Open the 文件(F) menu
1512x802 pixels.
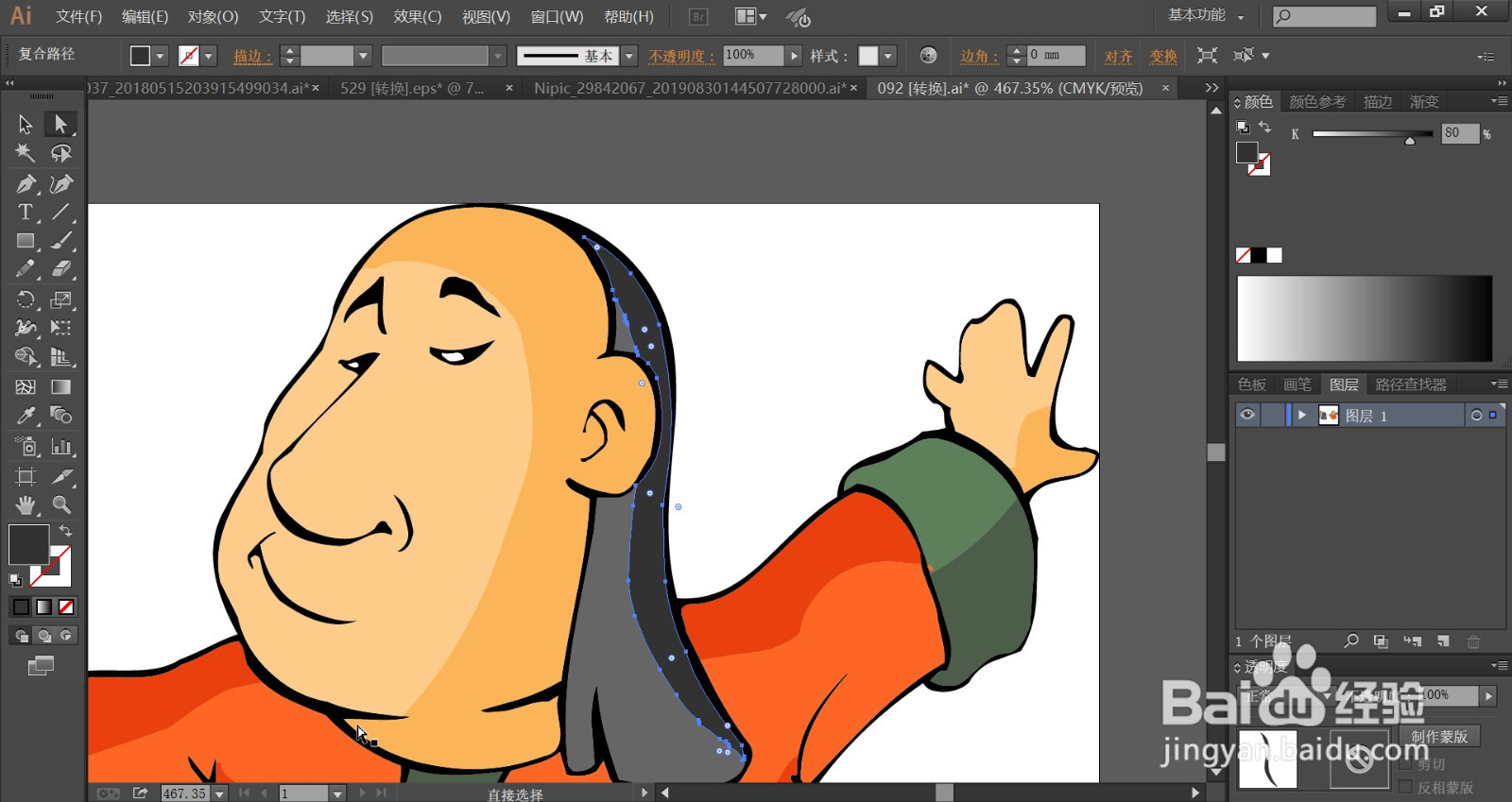coord(78,17)
